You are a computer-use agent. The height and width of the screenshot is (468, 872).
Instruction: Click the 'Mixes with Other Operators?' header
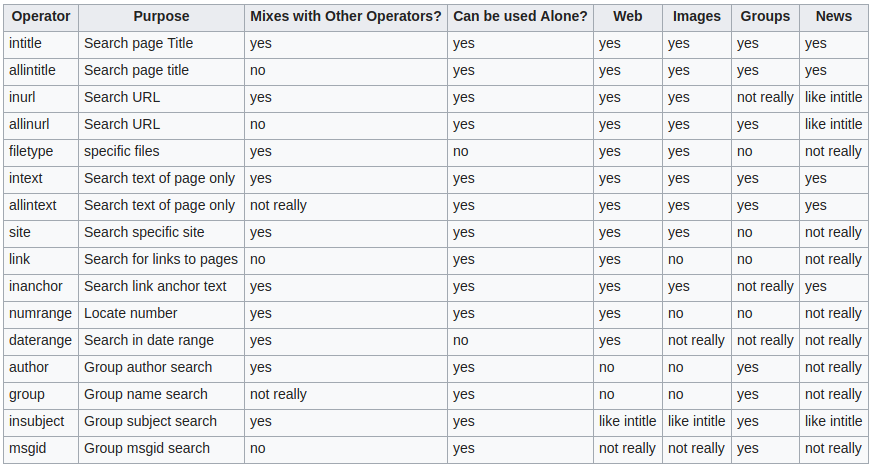[346, 17]
